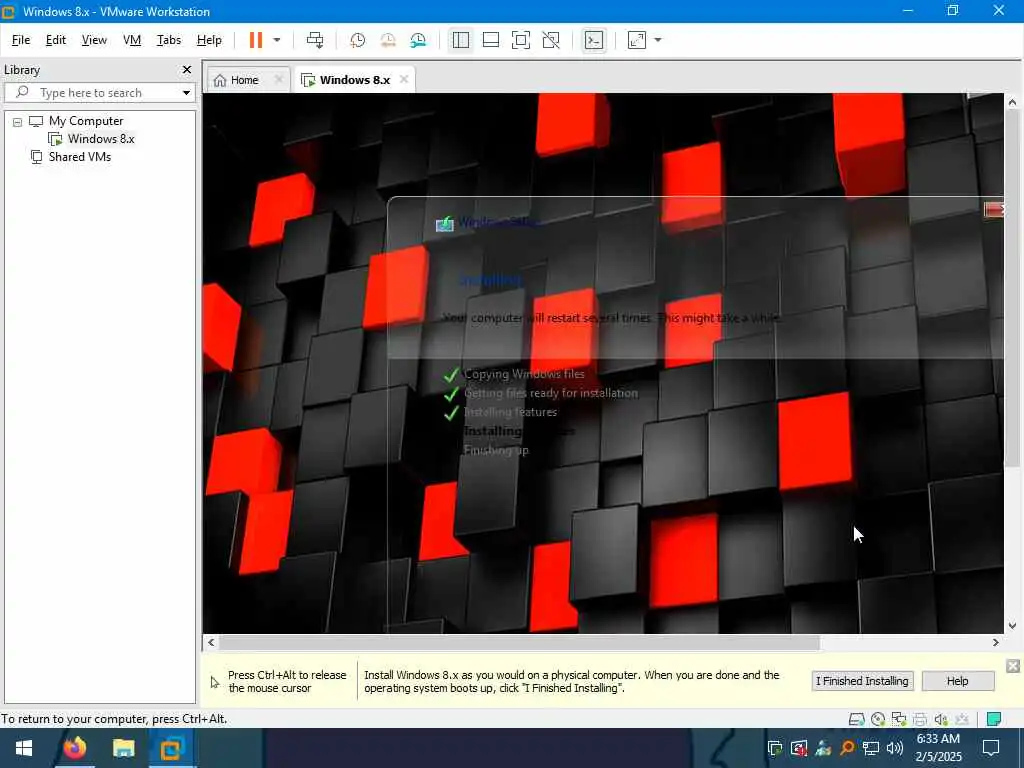Open the power options dropdown next to pause

pos(277,40)
